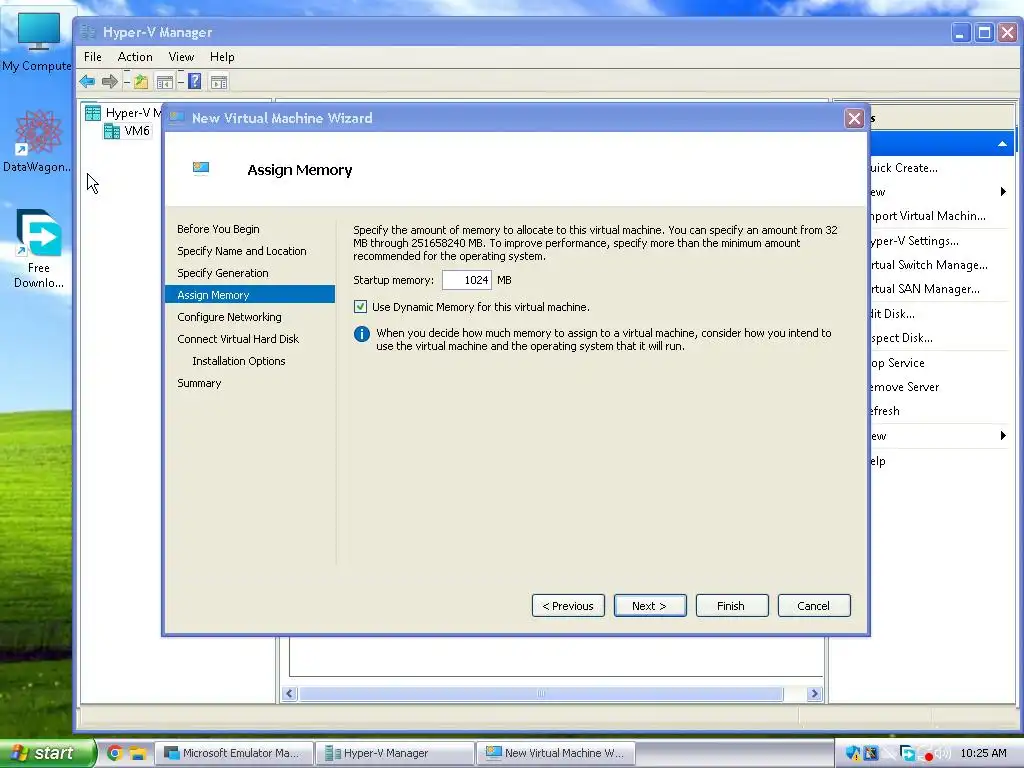
Task: Click the red recording tray icon
Action: point(927,756)
